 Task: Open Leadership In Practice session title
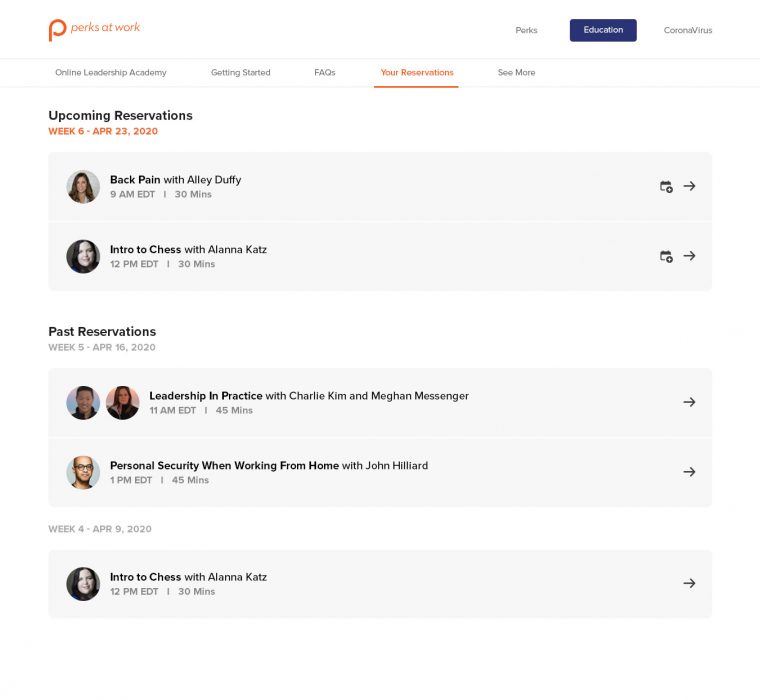(206, 396)
